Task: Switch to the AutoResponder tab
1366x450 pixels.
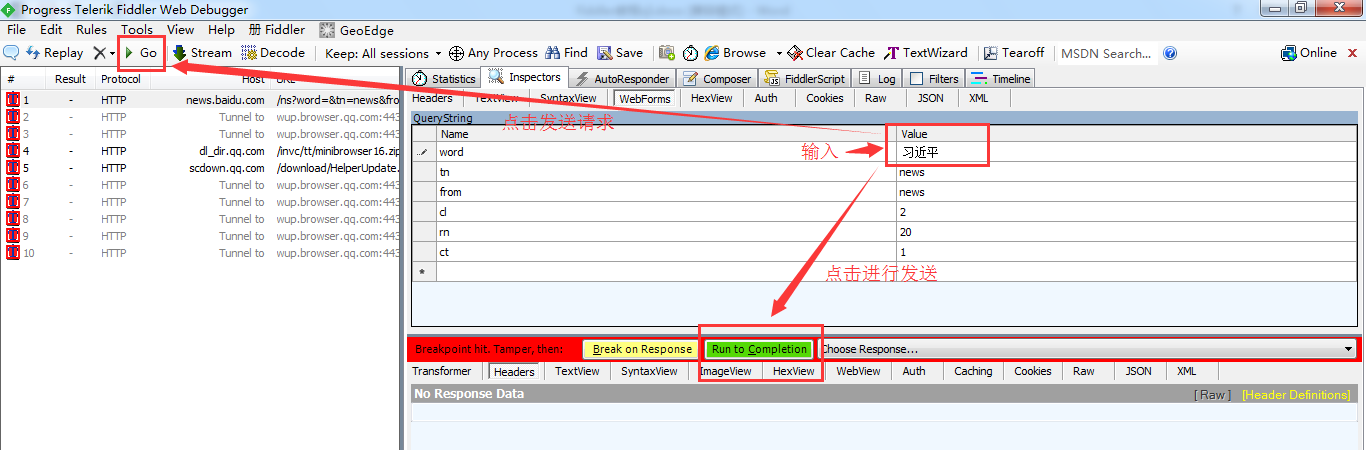Action: click(x=621, y=78)
